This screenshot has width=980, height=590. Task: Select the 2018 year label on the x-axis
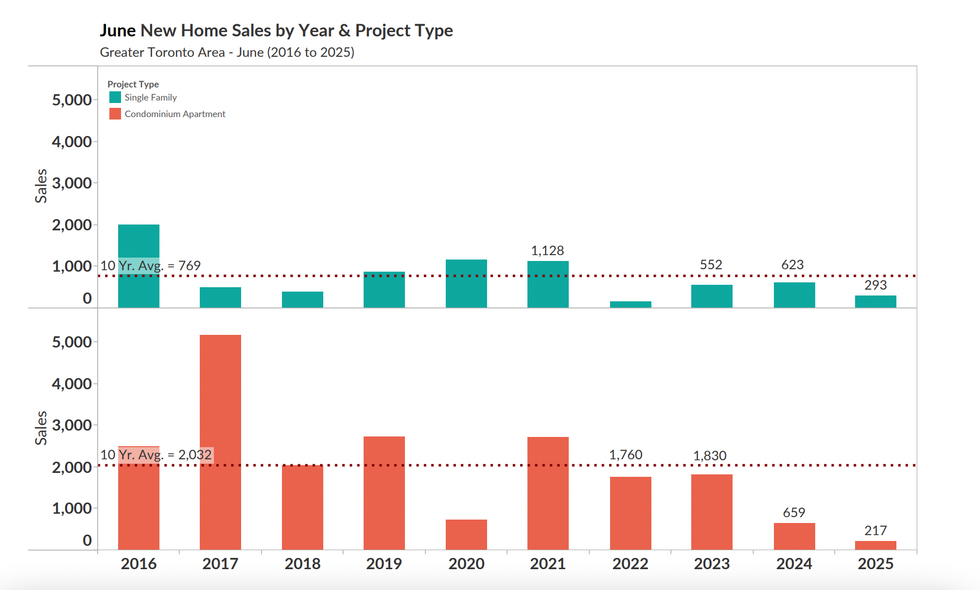pos(302,564)
